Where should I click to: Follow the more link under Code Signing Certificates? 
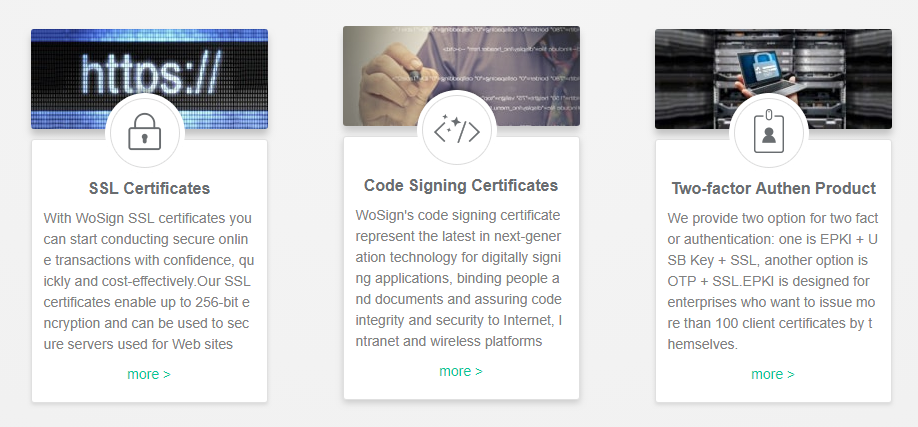(x=461, y=371)
